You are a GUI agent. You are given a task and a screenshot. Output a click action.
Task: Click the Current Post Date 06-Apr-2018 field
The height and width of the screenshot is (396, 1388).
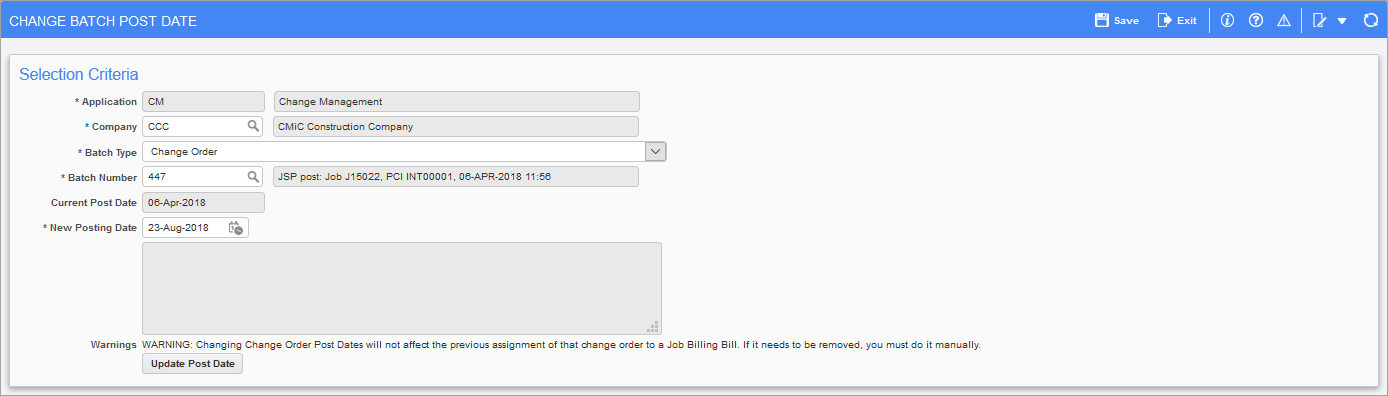(x=203, y=203)
